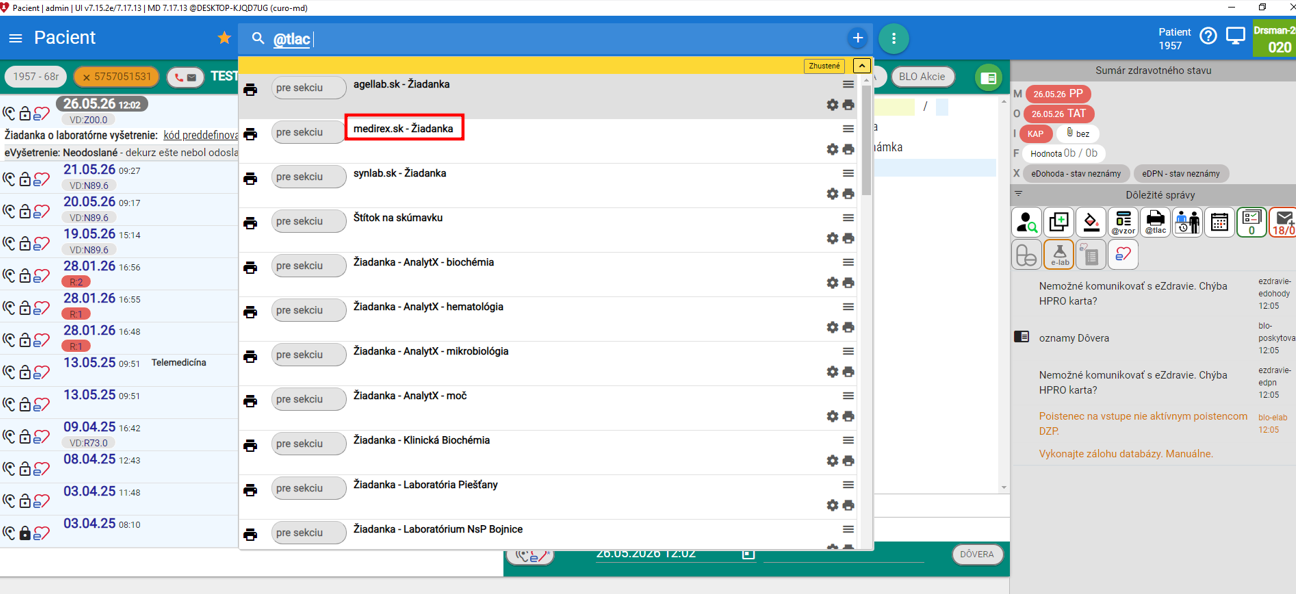Viewport: 1296px width, 594px height.
Task: Click lock icon on the 21.05.26 09:27 record
Action: click(25, 179)
